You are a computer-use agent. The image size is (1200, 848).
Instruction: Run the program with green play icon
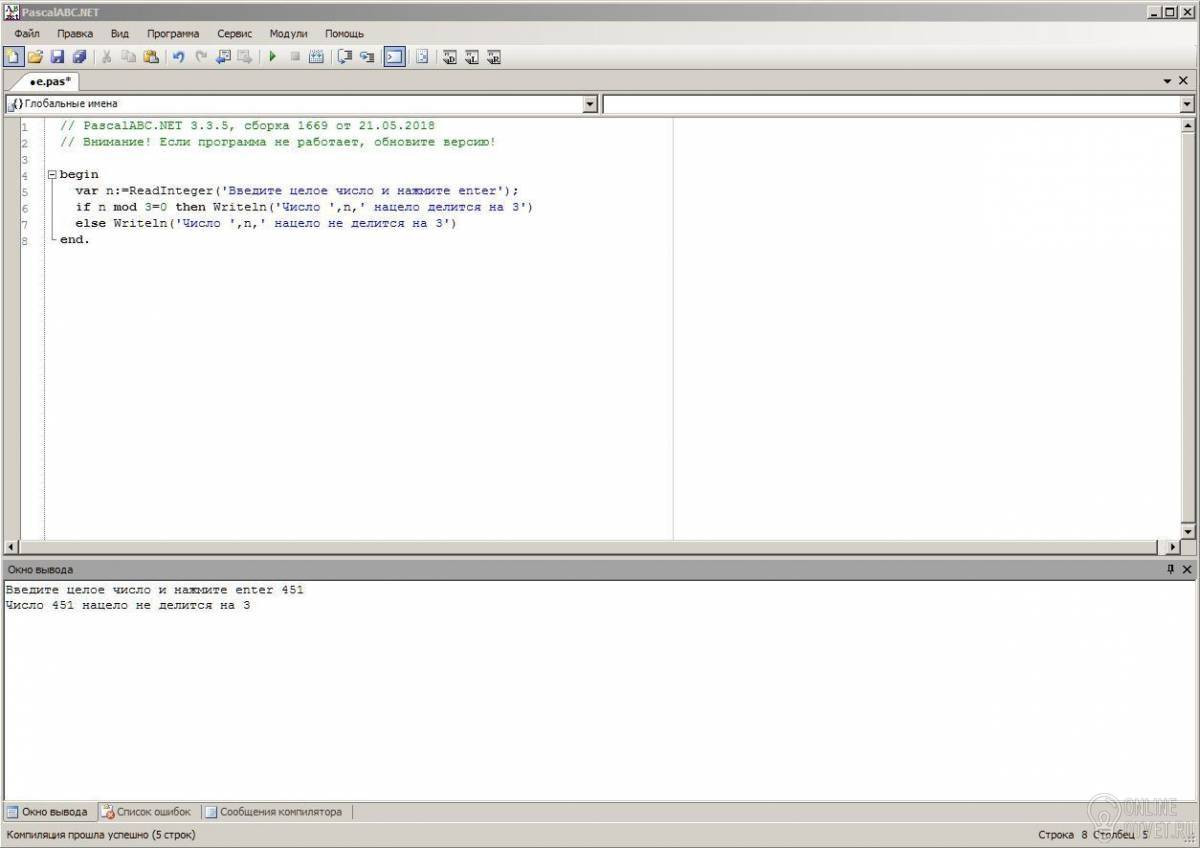pyautogui.click(x=272, y=57)
